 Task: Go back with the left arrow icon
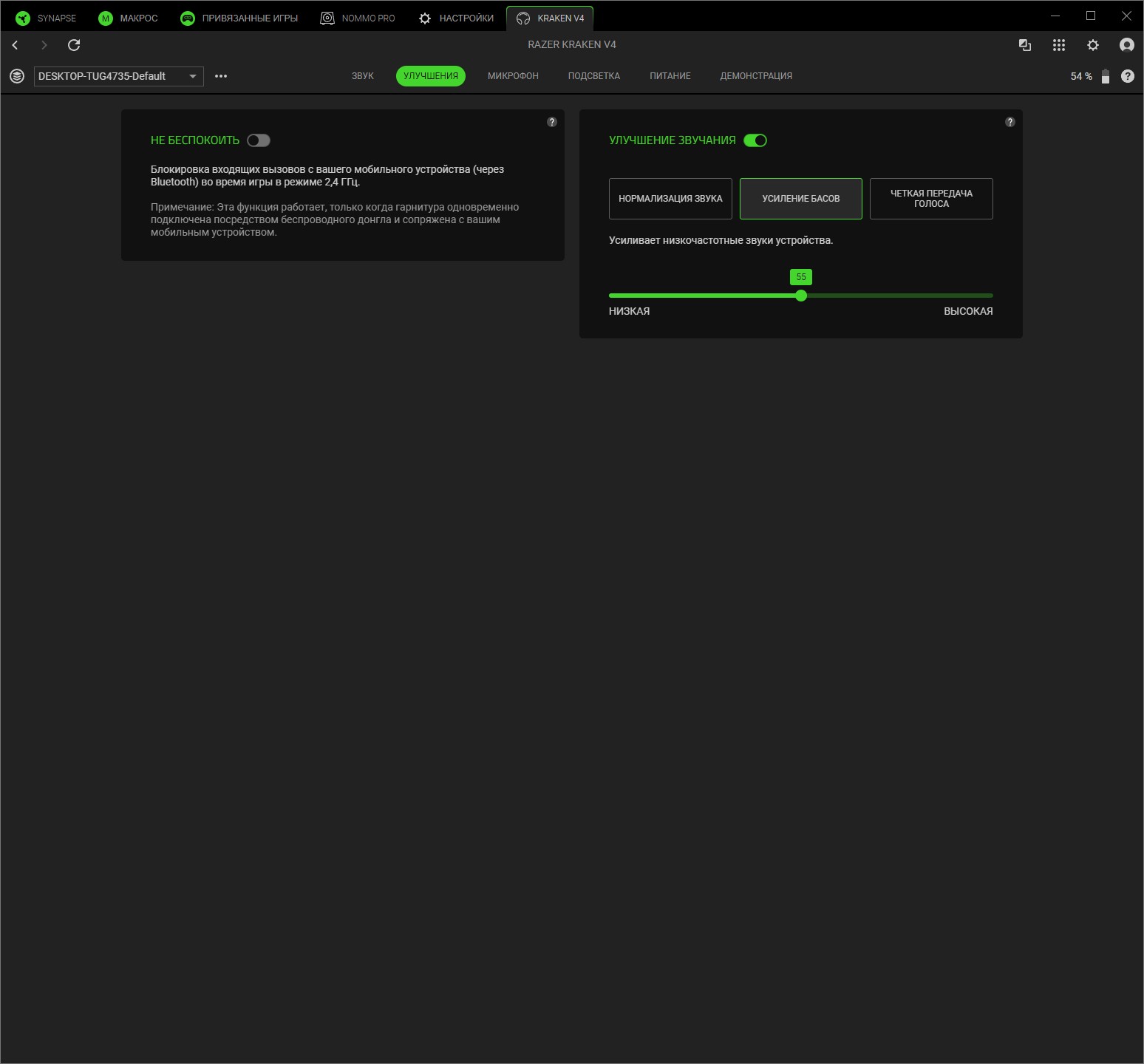pyautogui.click(x=15, y=45)
